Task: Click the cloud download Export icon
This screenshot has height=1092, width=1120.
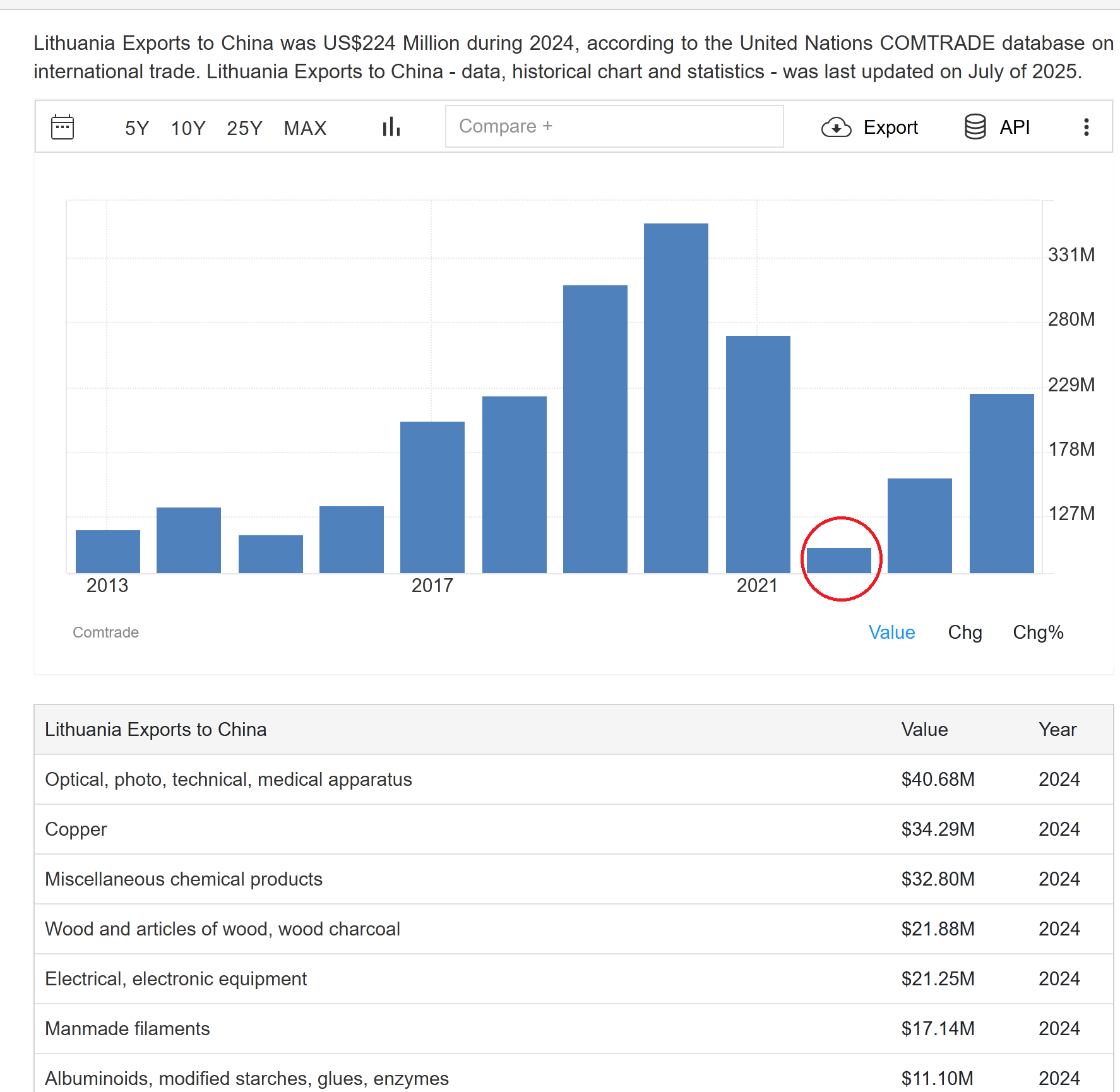Action: (836, 127)
